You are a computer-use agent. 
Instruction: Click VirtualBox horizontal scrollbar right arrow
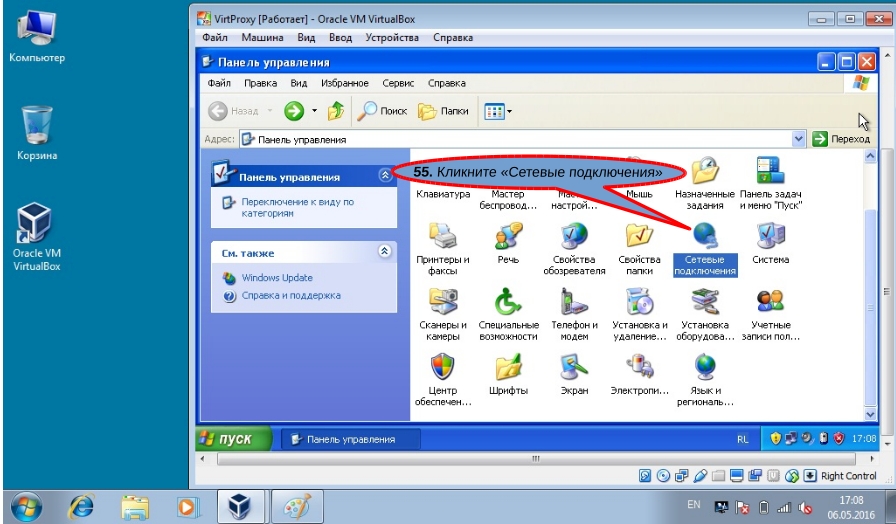872,458
